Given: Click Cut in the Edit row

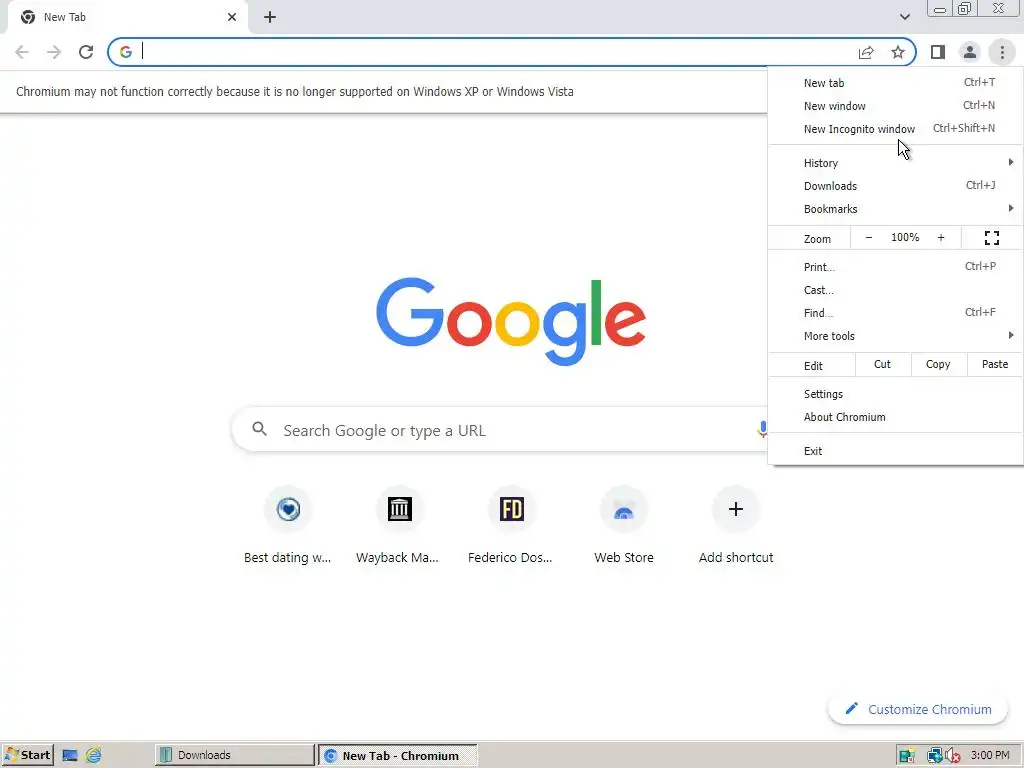Looking at the screenshot, I should point(882,364).
